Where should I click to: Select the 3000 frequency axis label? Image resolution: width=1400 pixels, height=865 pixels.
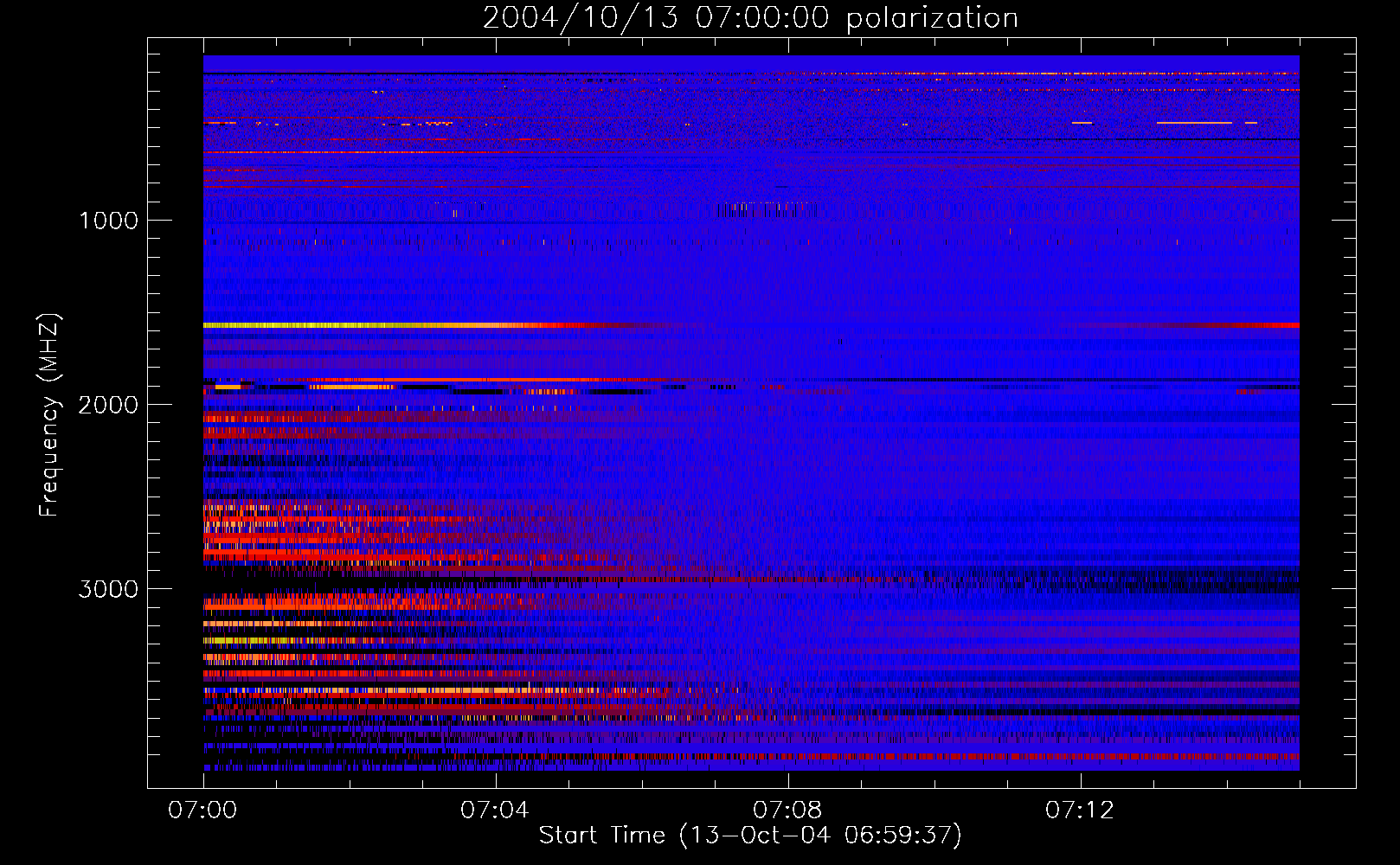tap(108, 589)
